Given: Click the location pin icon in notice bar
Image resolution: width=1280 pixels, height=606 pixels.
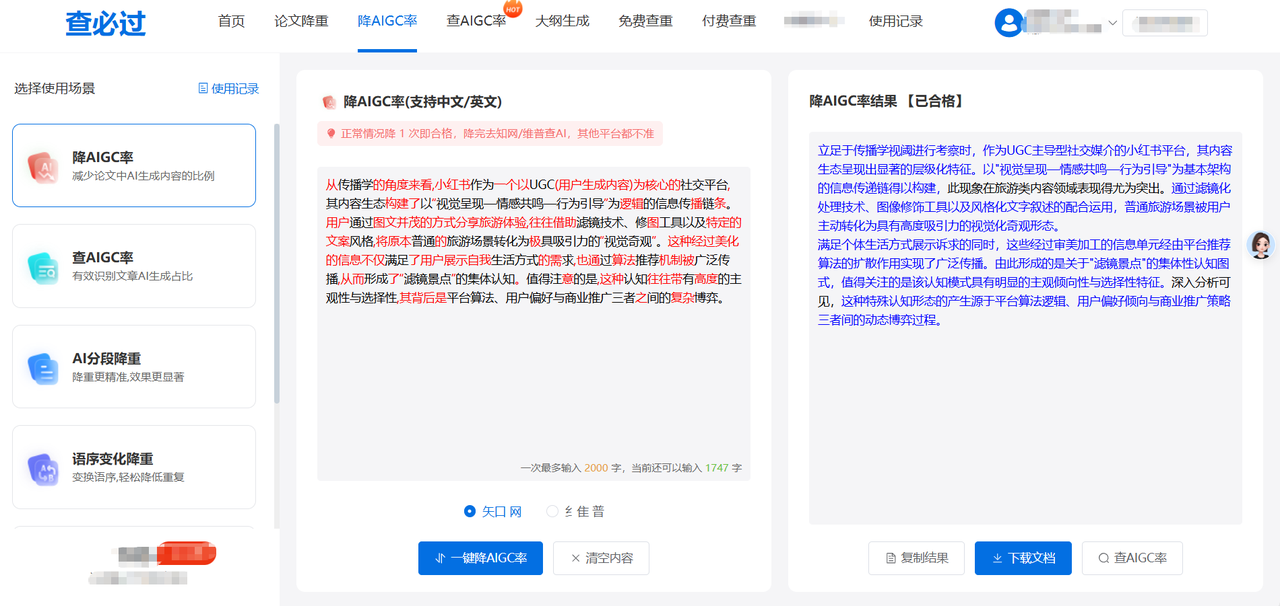Looking at the screenshot, I should click(331, 133).
